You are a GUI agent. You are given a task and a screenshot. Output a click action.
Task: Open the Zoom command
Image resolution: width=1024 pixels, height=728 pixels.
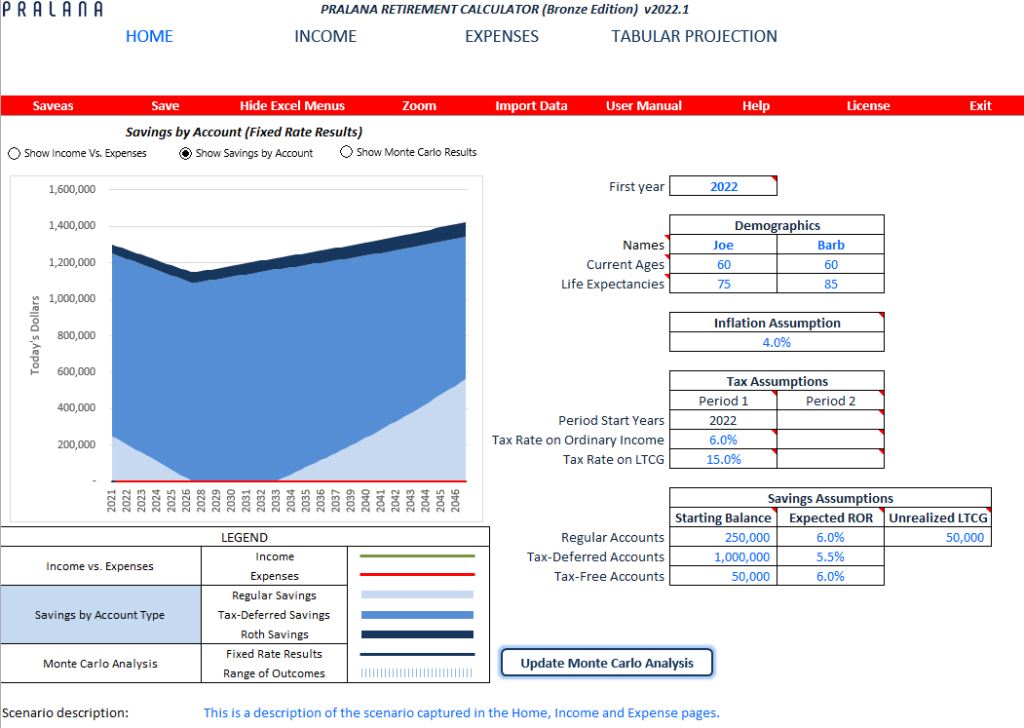[x=418, y=105]
